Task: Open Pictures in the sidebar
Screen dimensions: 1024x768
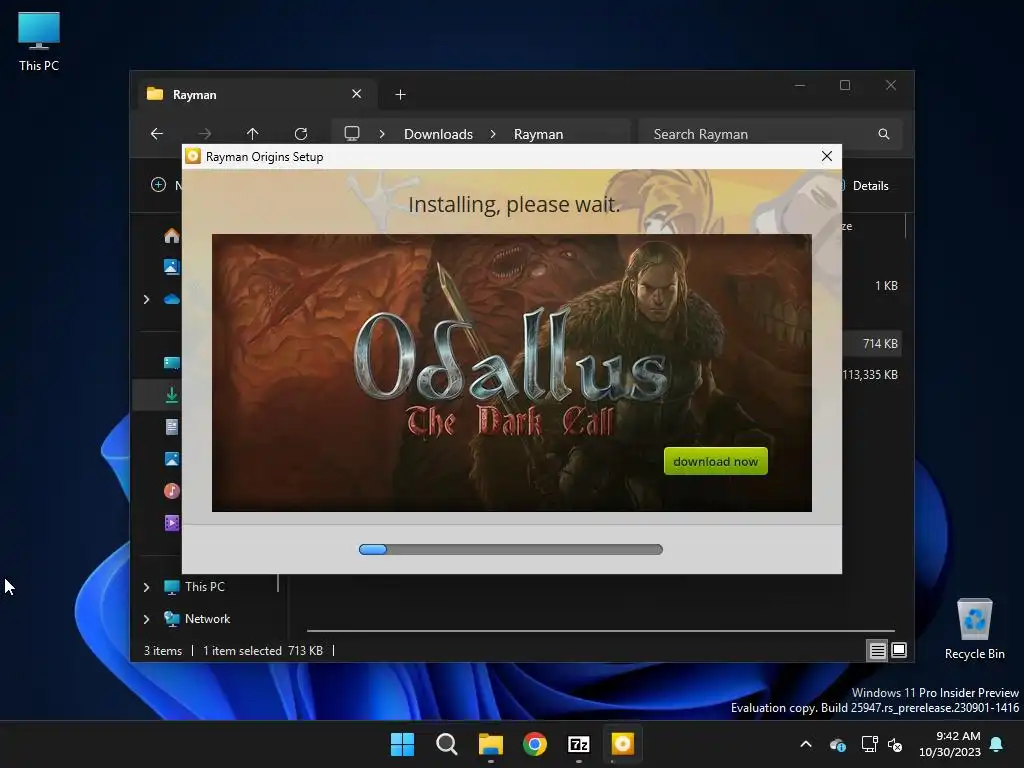Action: tap(172, 459)
